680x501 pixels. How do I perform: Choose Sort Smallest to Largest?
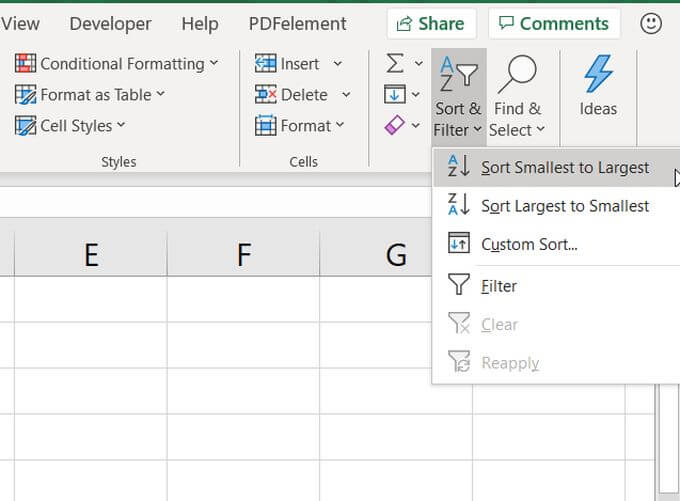click(564, 168)
